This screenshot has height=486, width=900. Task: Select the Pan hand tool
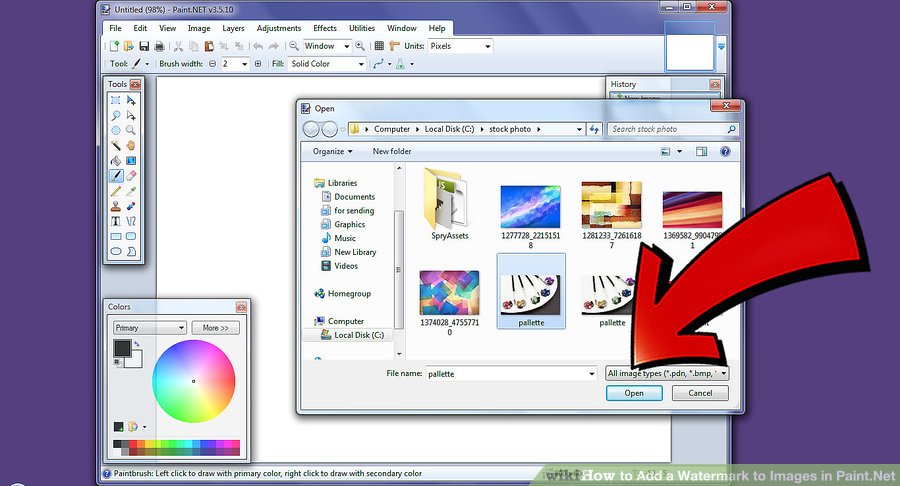[x=131, y=145]
